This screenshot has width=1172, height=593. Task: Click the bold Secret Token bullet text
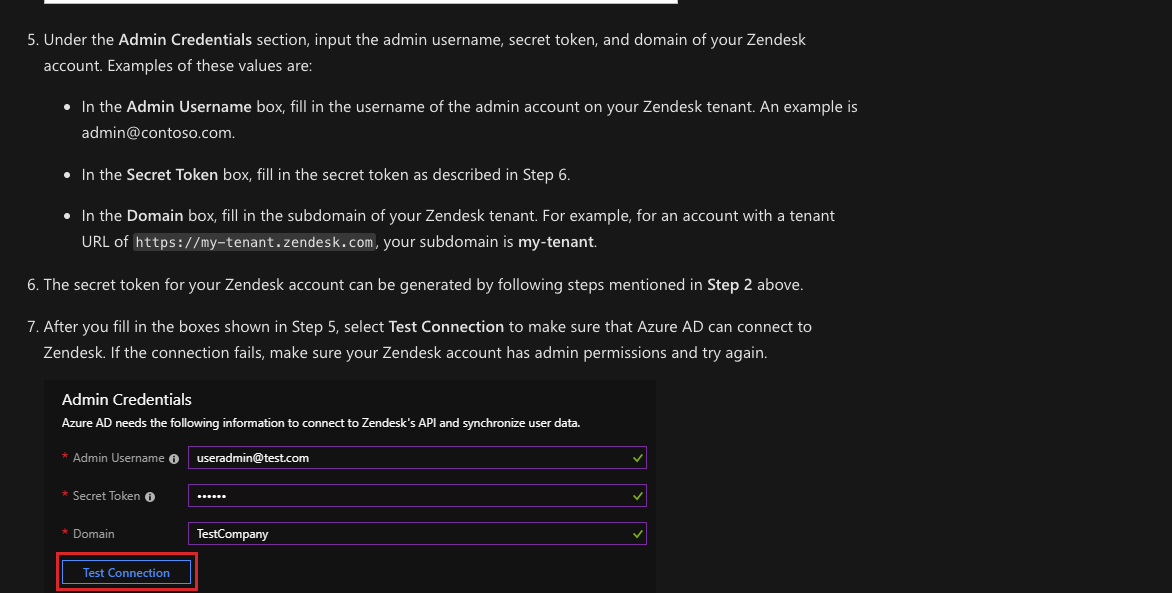(x=172, y=174)
